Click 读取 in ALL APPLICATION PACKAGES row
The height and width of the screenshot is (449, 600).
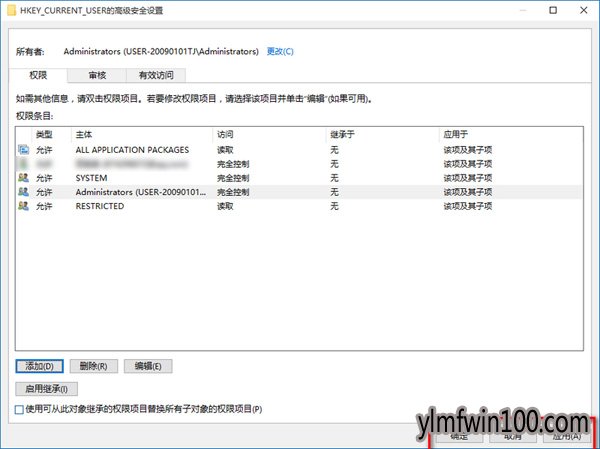225,150
